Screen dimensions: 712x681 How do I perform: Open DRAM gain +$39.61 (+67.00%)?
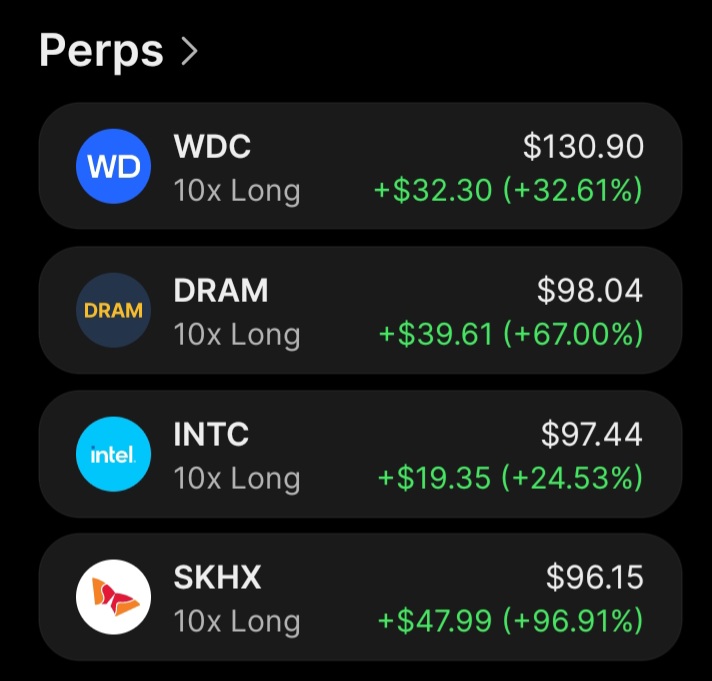511,334
